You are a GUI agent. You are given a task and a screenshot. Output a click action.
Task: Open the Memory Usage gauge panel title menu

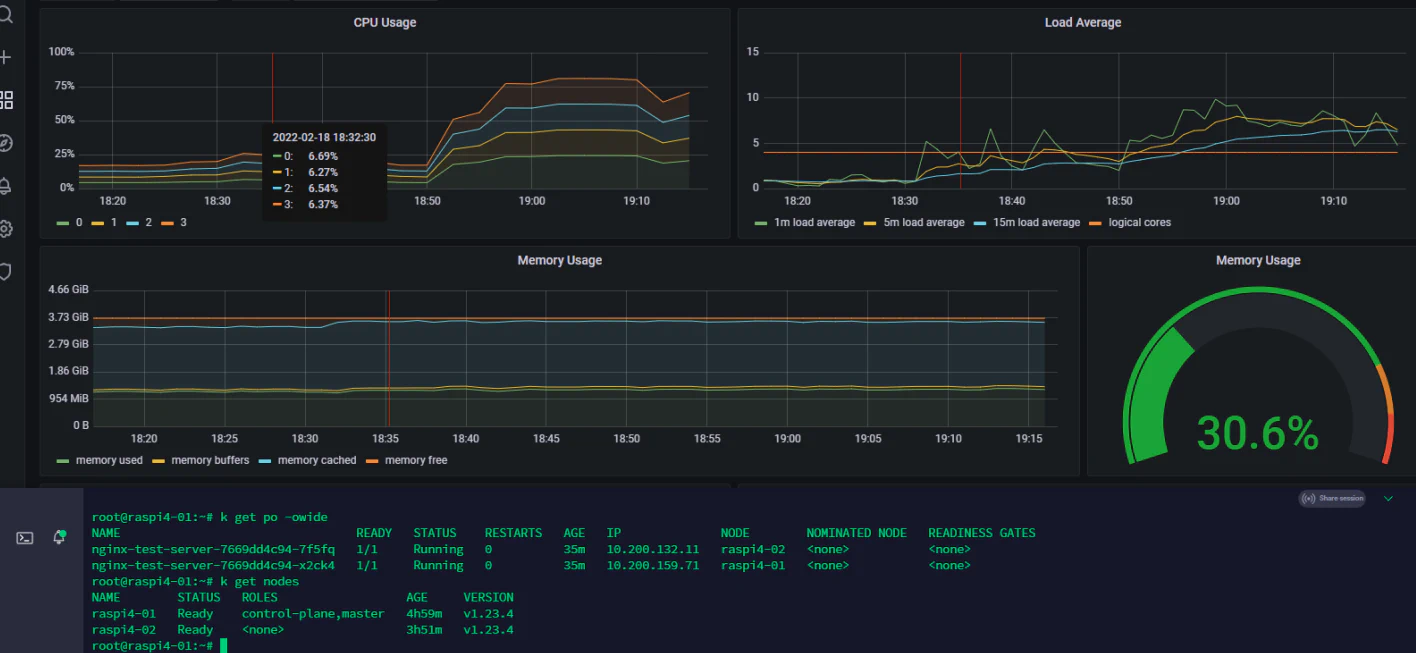[1258, 260]
